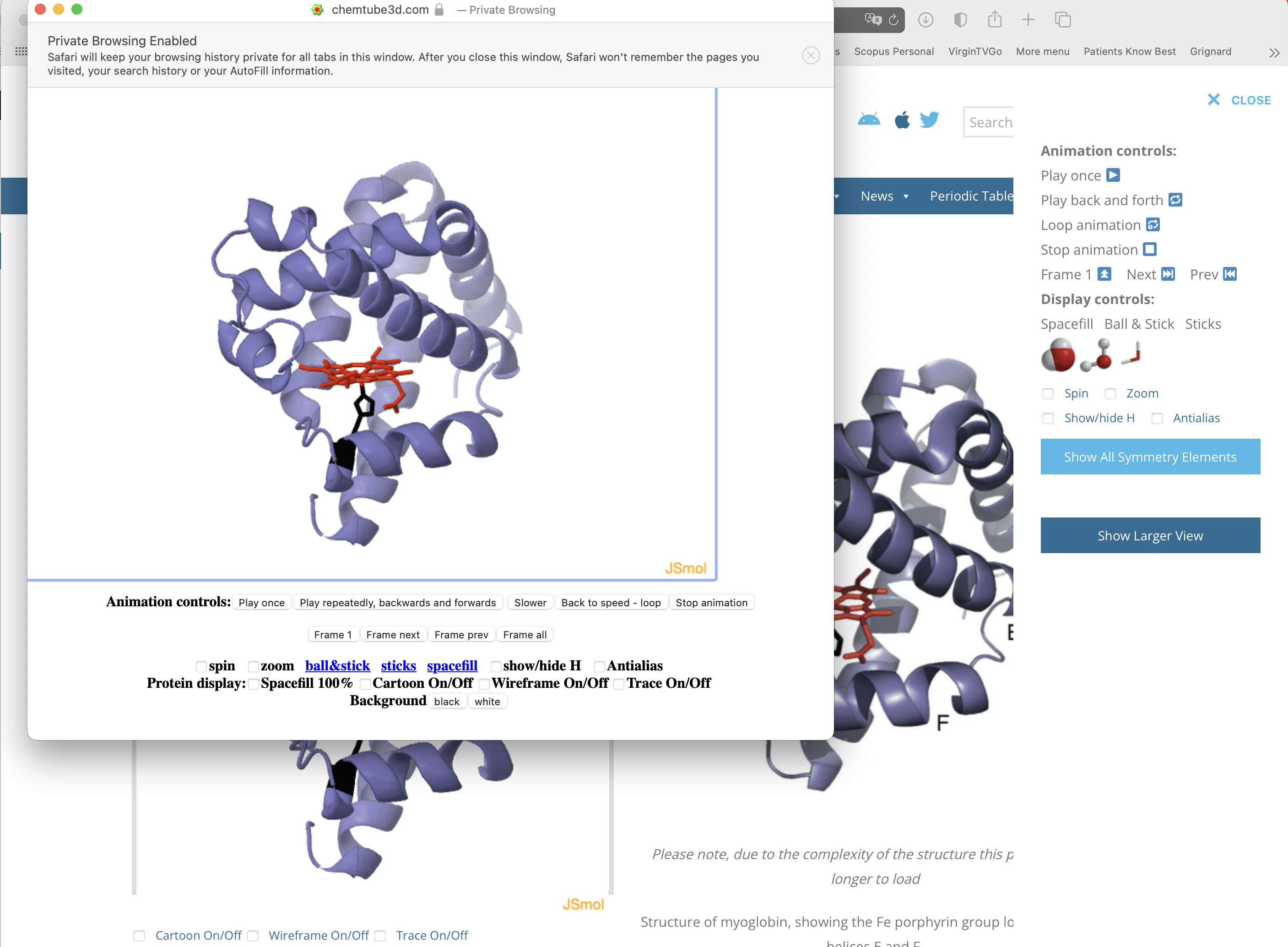Open VirginTVGo bookmark
Image resolution: width=1288 pixels, height=947 pixels.
coord(974,52)
